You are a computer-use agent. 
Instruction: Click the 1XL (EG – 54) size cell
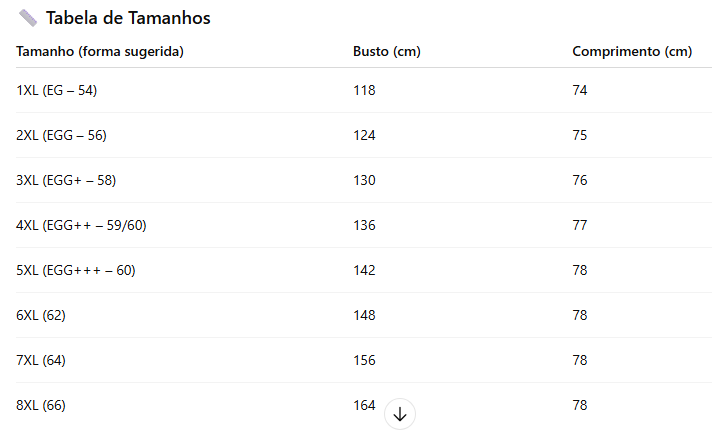[x=57, y=90]
